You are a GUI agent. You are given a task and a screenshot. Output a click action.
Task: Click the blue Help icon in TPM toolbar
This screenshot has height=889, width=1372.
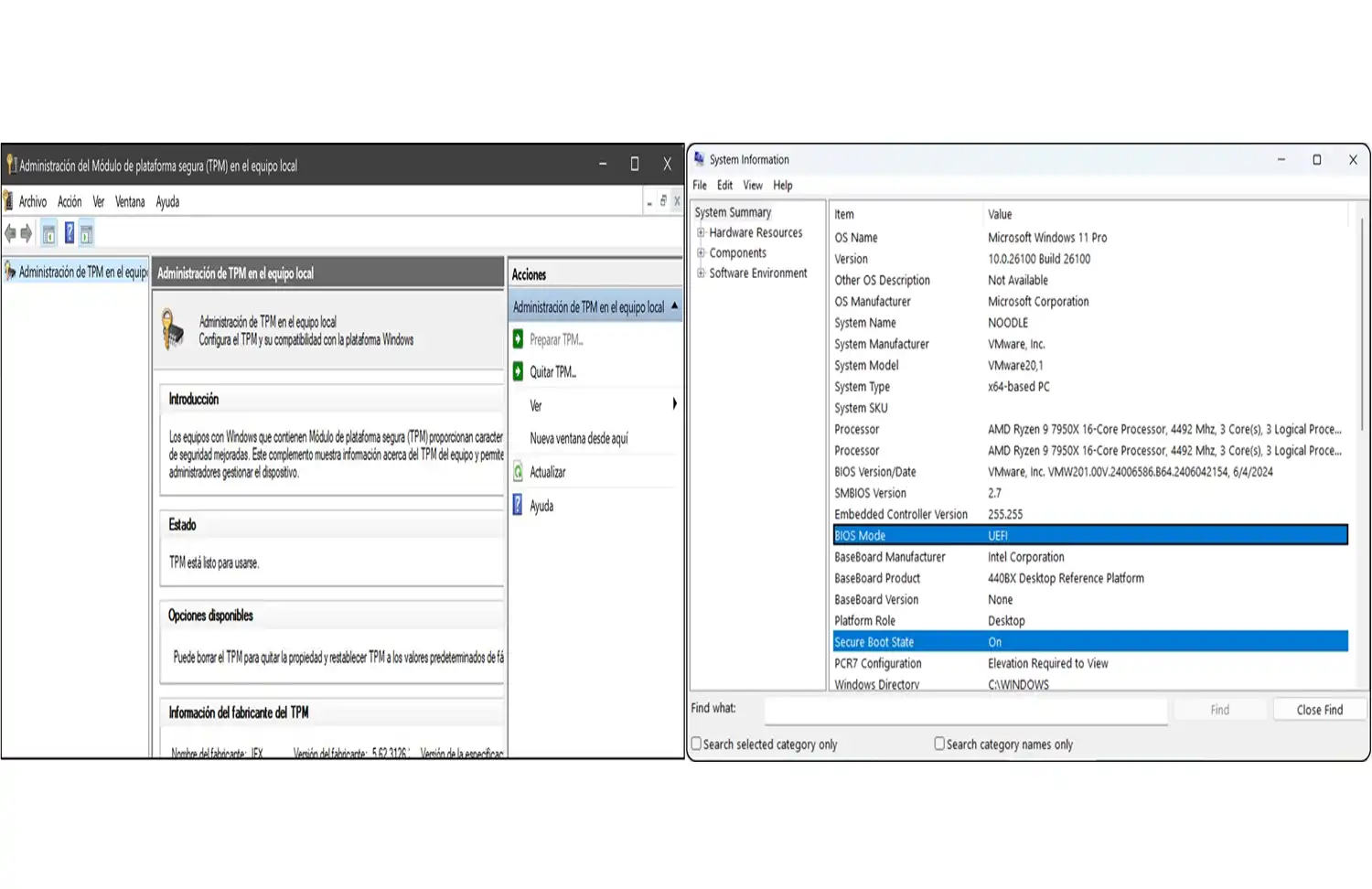(69, 234)
